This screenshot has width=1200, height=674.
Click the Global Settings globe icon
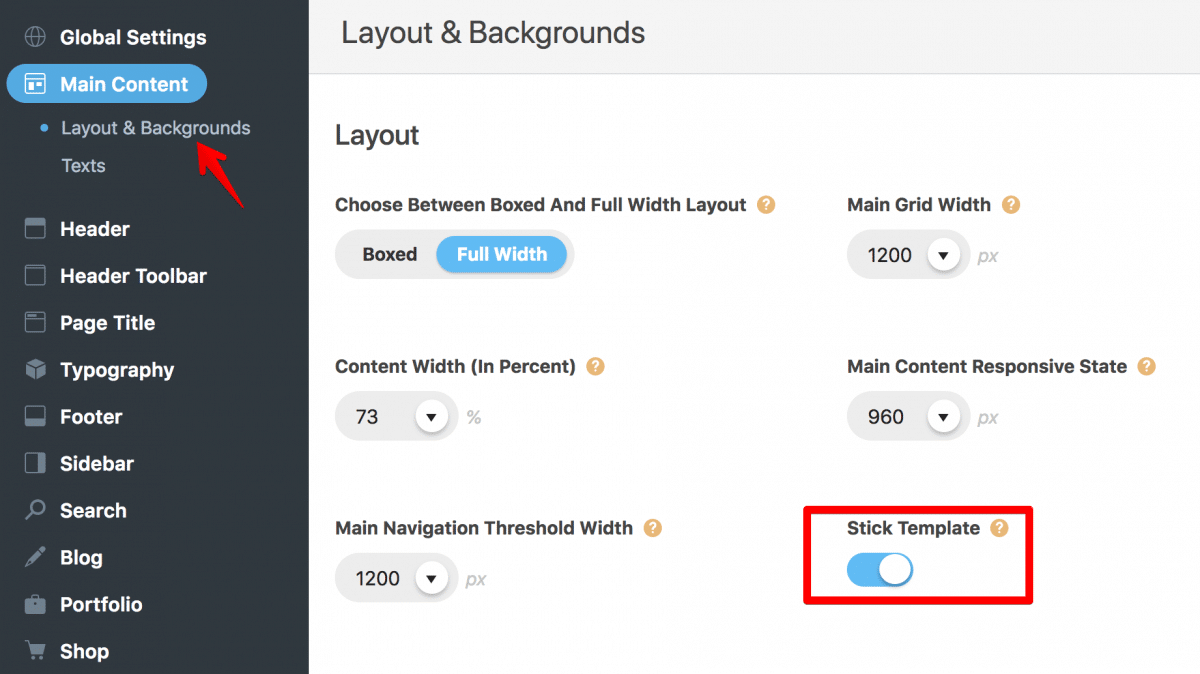pos(32,37)
